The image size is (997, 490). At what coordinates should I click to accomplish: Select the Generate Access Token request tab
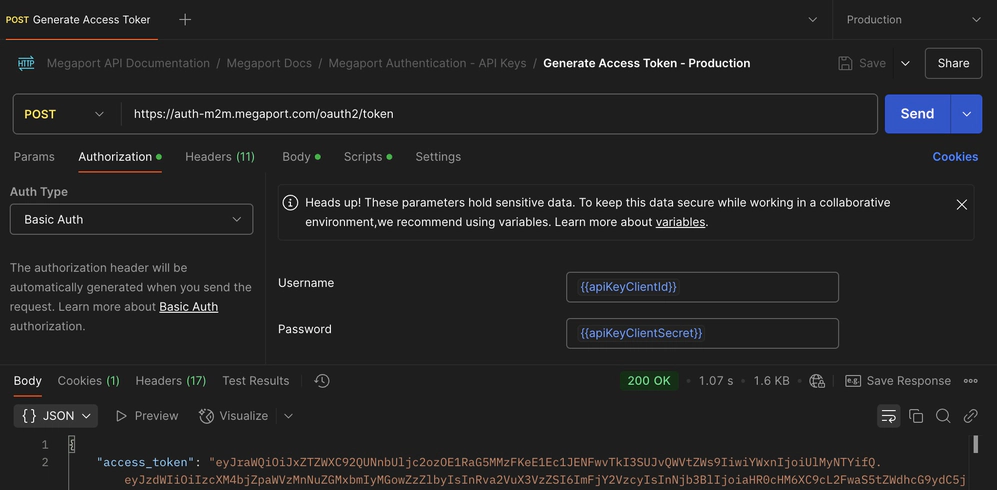pos(78,20)
